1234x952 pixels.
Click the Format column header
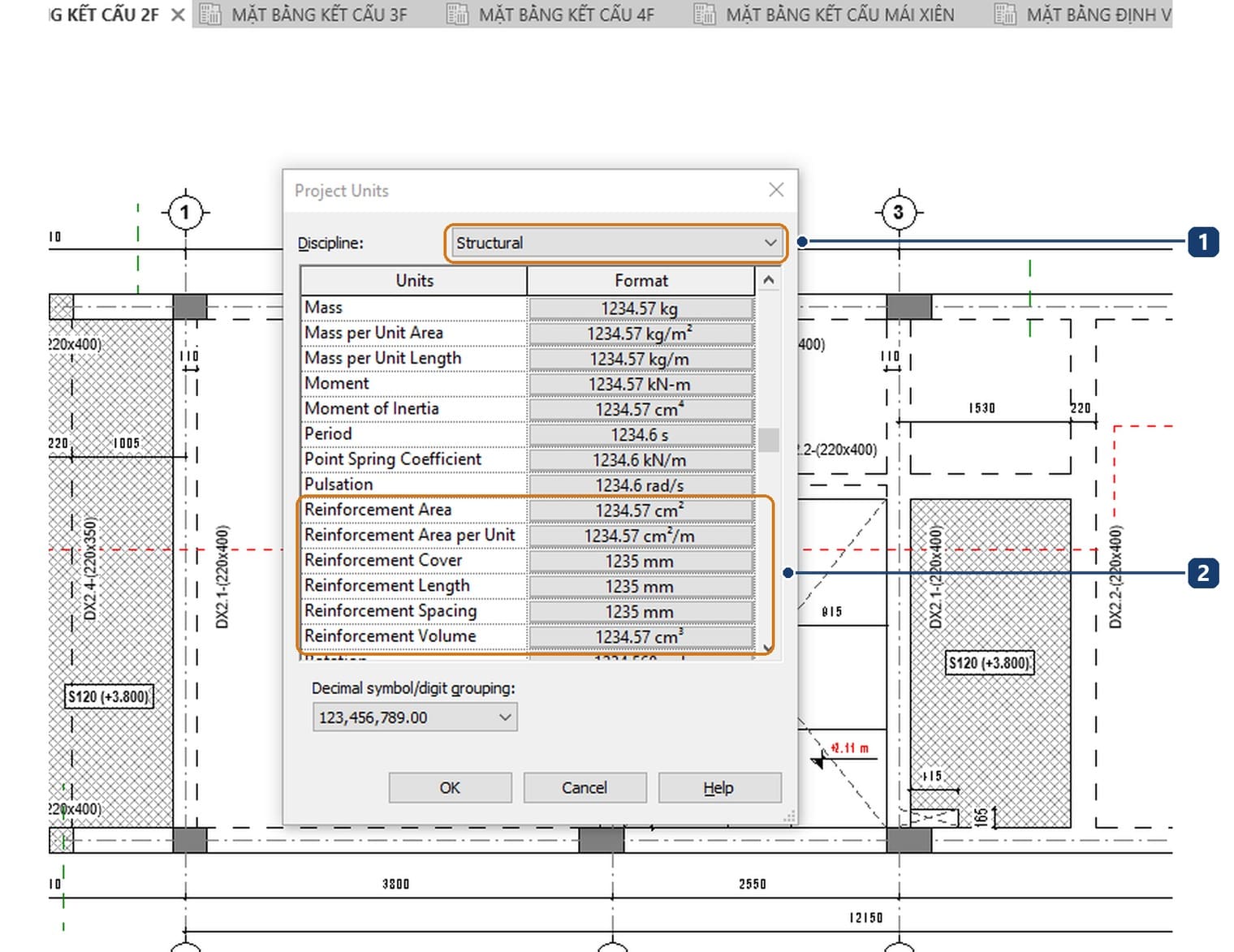pos(641,281)
